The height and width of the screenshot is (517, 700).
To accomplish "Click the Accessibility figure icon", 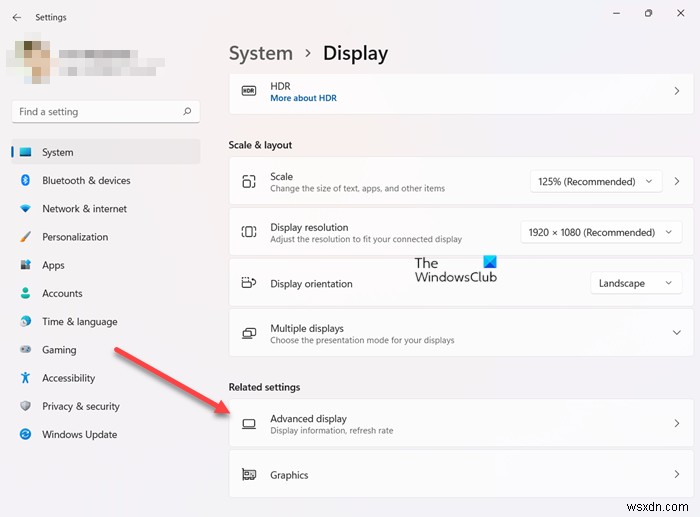I will coord(25,378).
